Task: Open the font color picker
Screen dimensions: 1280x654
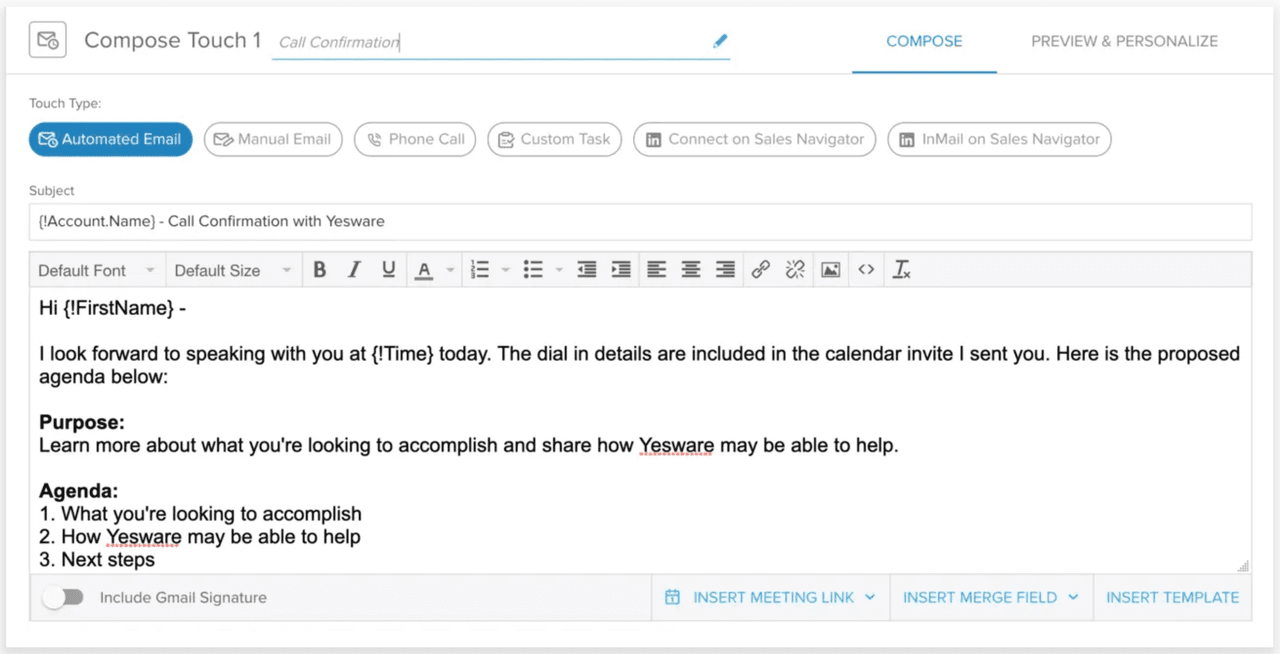Action: (424, 269)
